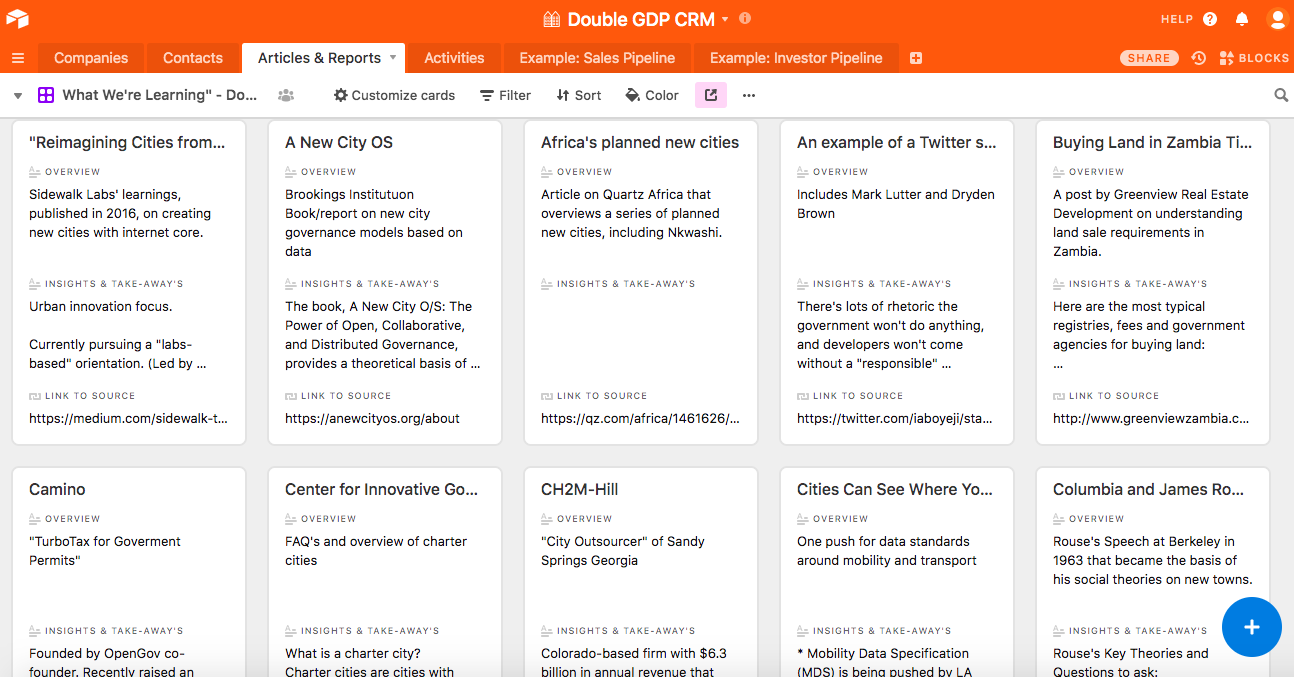This screenshot has width=1294, height=677.
Task: Open view collaborators people icon
Action: click(286, 95)
